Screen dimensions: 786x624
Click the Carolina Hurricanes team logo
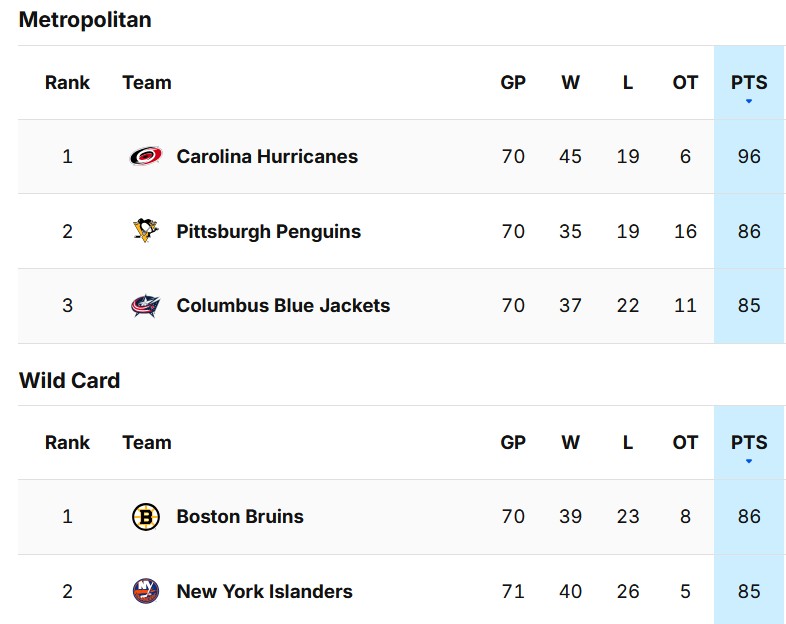(146, 156)
